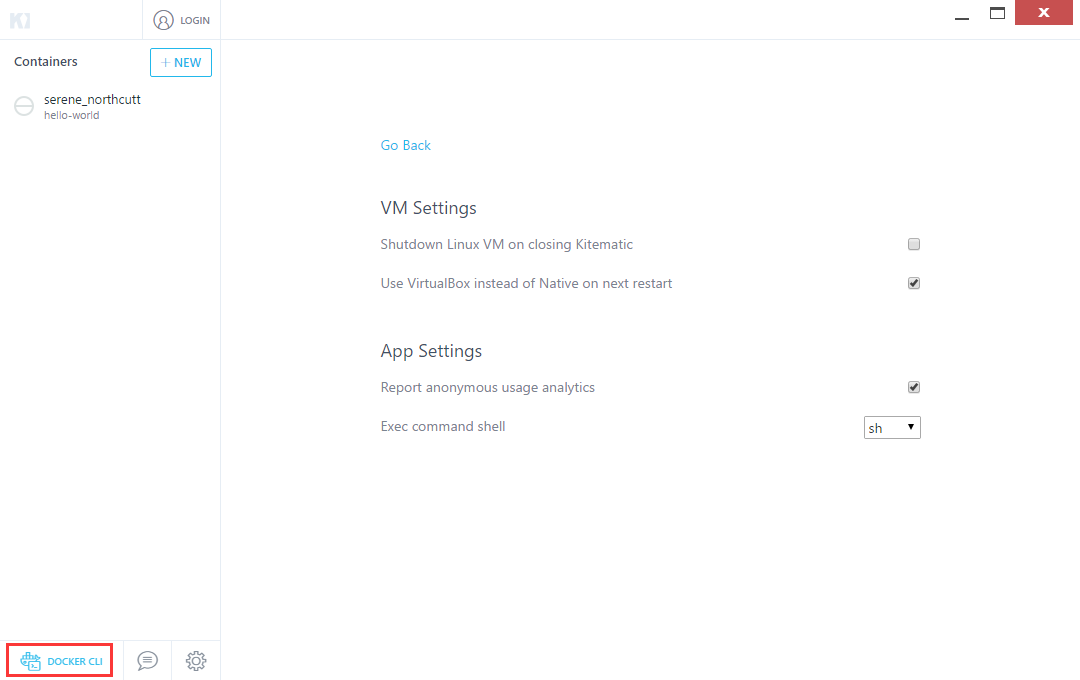This screenshot has width=1080, height=680.
Task: Close the Kitematic window
Action: [x=1044, y=14]
